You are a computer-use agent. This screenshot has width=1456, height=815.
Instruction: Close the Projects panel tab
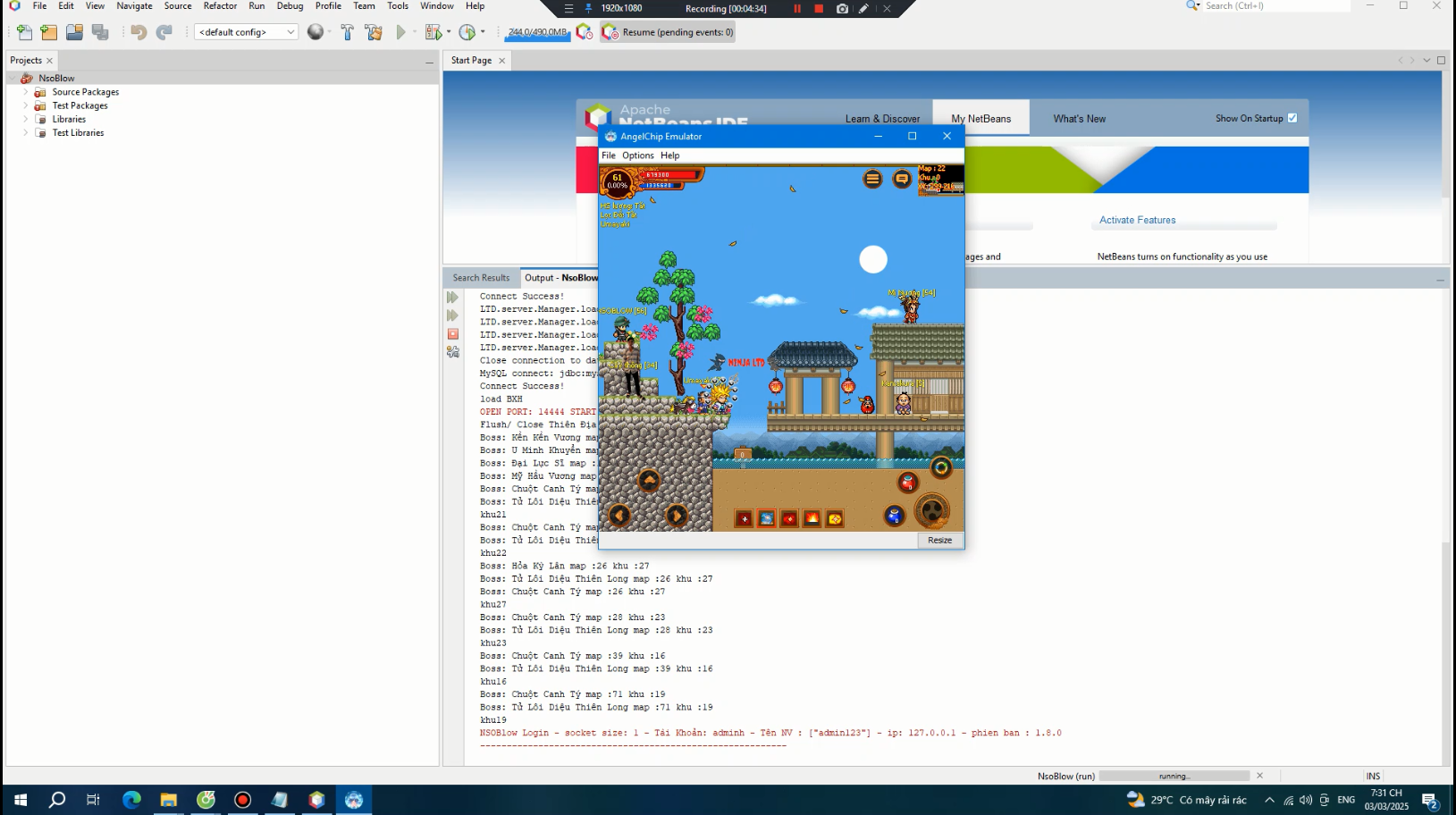click(49, 61)
